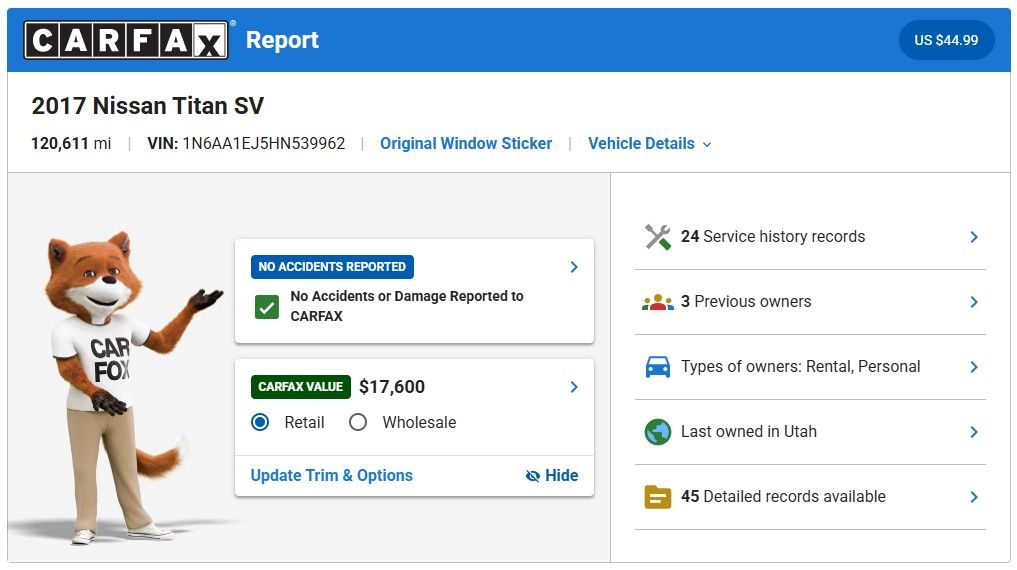Select the Wholesale radio button
Image resolution: width=1017 pixels, height=570 pixels.
[x=358, y=422]
